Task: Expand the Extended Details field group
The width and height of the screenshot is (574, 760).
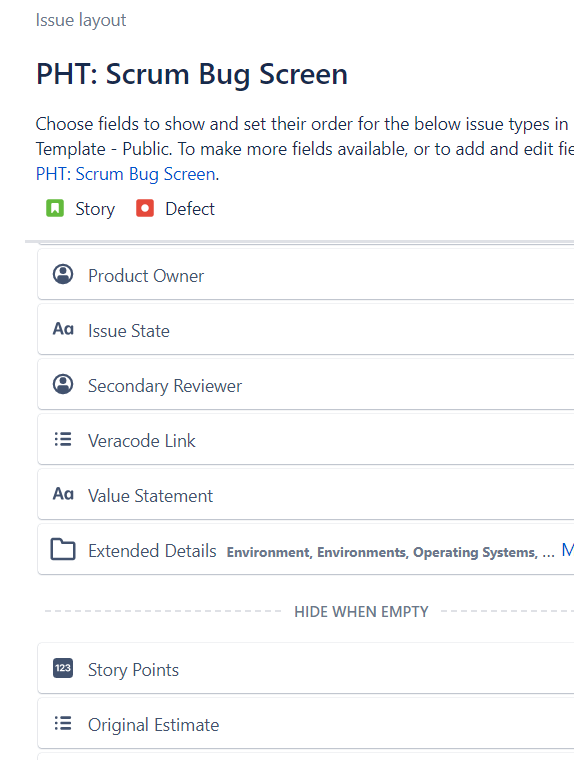Action: 306,549
